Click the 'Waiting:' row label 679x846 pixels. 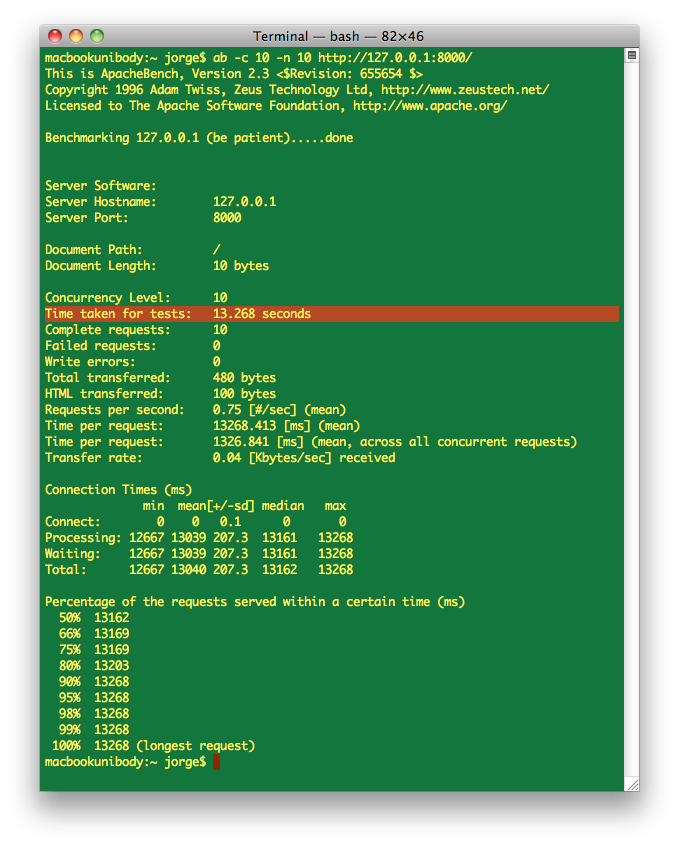coord(72,554)
